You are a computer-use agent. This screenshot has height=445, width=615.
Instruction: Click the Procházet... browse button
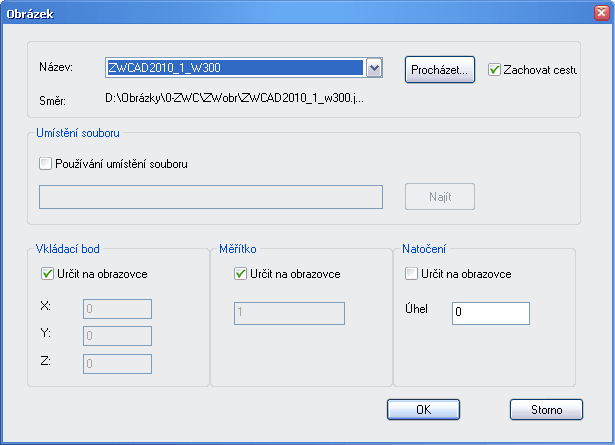click(440, 69)
